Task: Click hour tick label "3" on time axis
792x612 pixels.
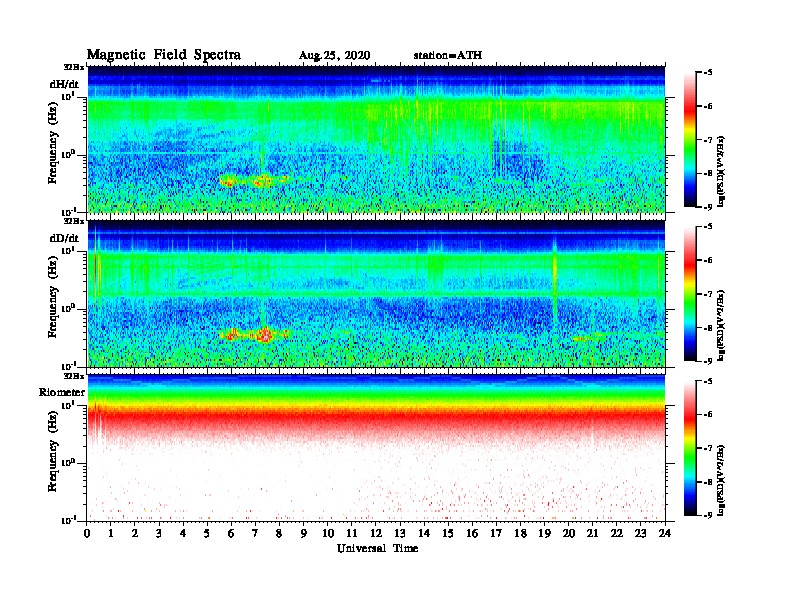Action: pos(159,533)
